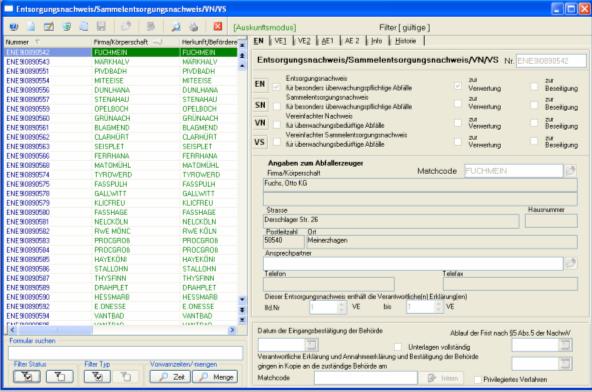Click the lfd.Nr first VE spinner
Image resolution: width=592 pixels, height=392 pixels.
(x=342, y=307)
